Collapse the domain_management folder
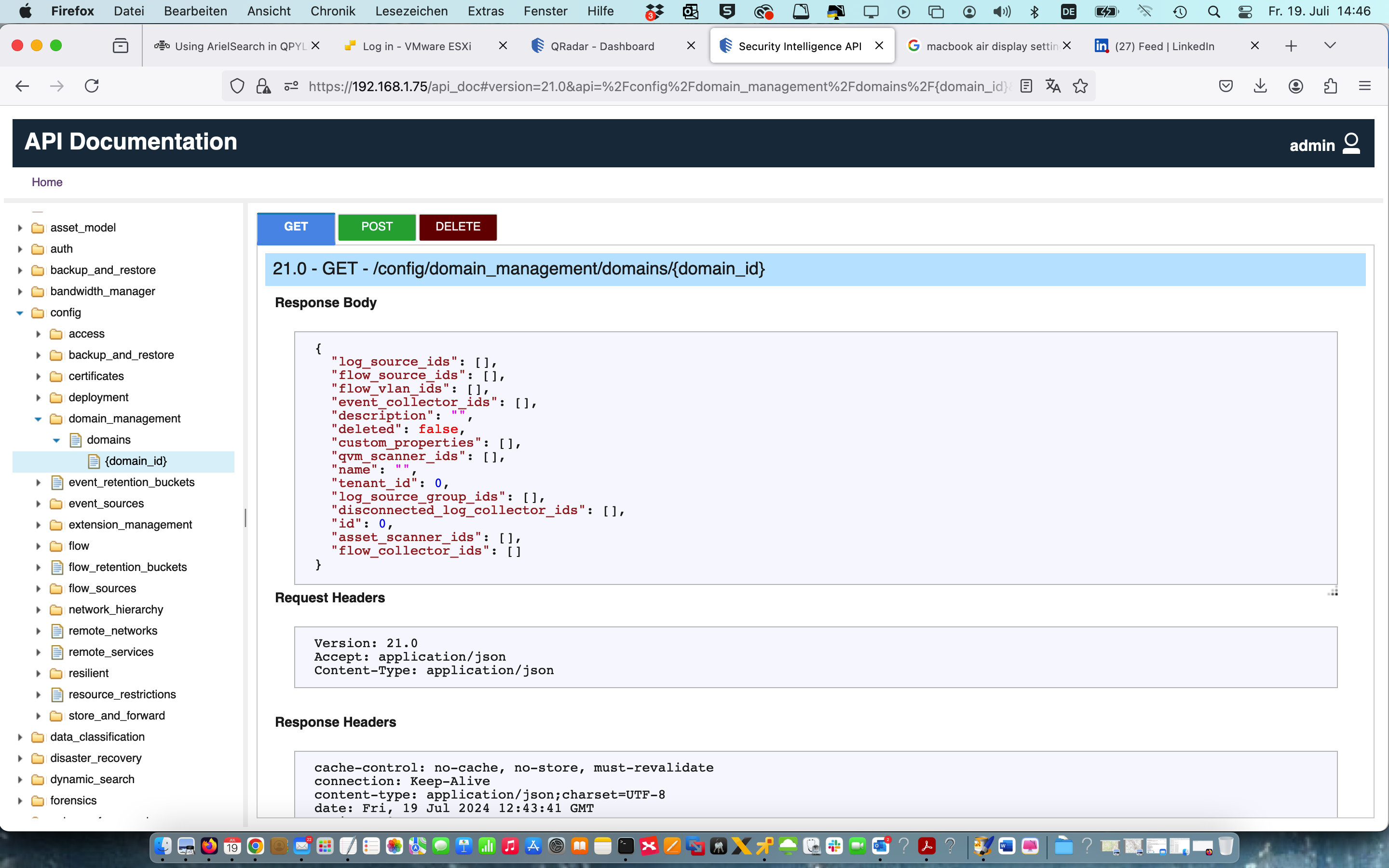Image resolution: width=1389 pixels, height=868 pixels. 38,419
